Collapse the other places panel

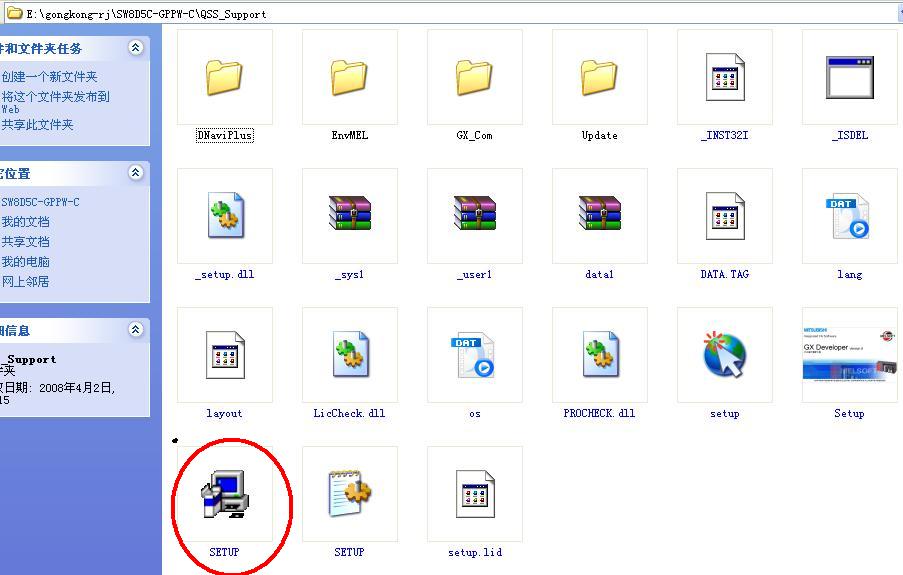135,173
